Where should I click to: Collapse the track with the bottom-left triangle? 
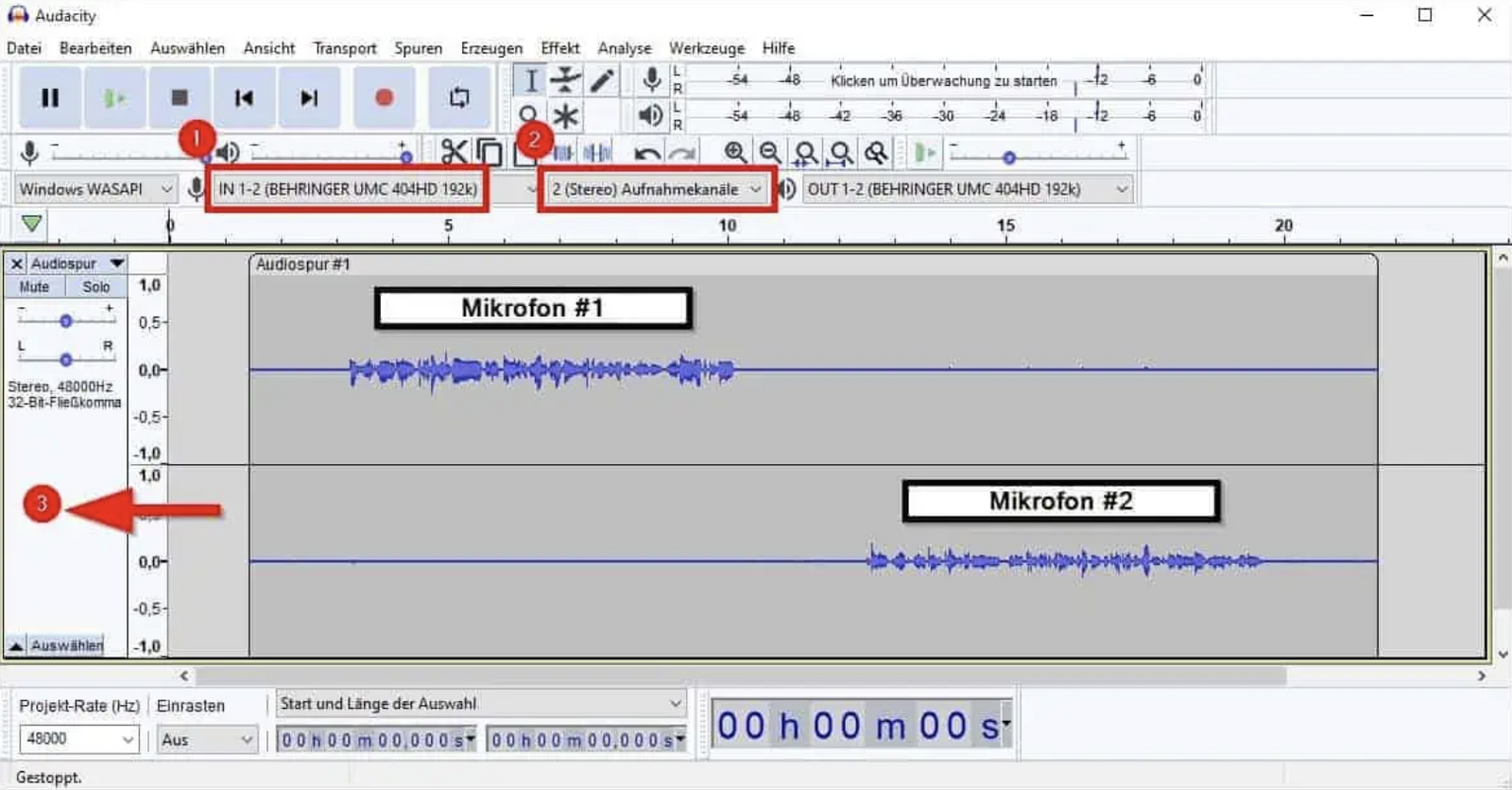pos(16,645)
